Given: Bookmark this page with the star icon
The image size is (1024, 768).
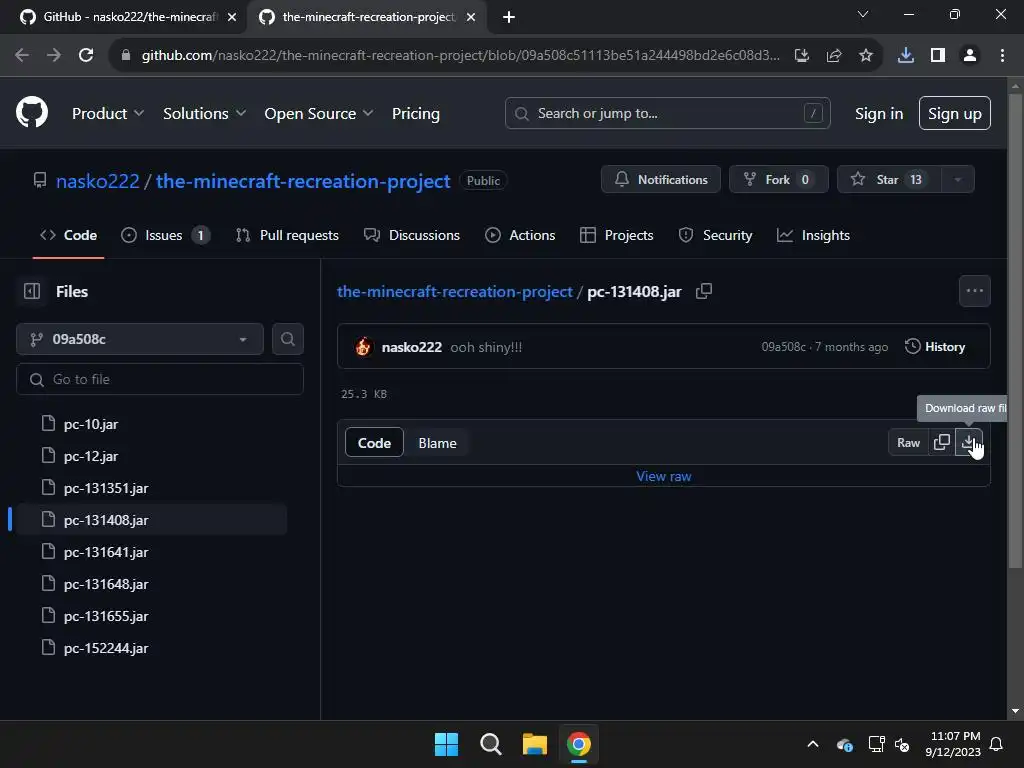Looking at the screenshot, I should 865,56.
